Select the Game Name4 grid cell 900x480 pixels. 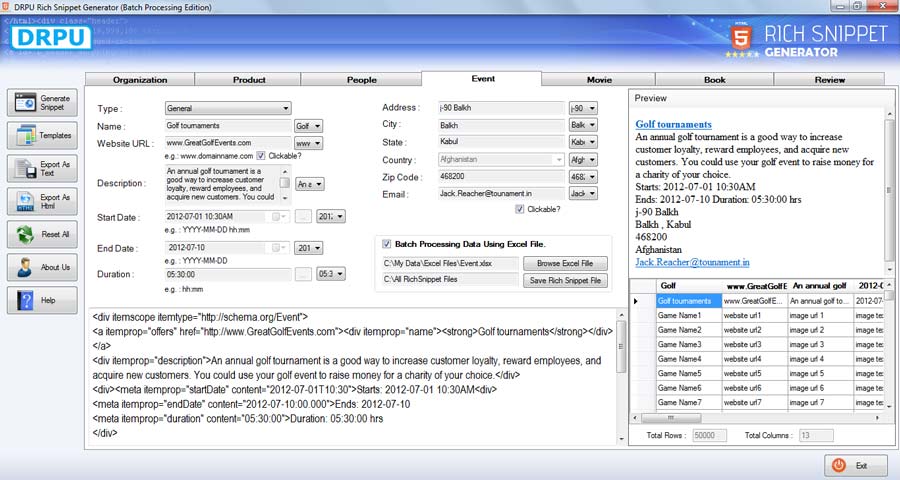[689, 359]
